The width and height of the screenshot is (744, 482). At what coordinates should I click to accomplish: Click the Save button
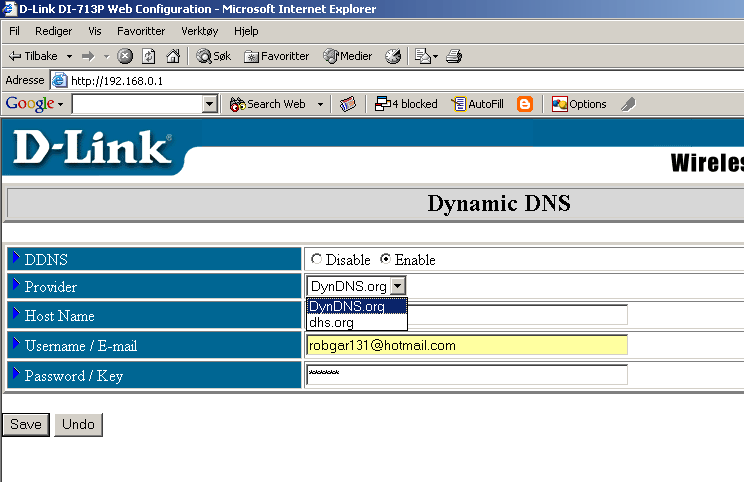26,424
